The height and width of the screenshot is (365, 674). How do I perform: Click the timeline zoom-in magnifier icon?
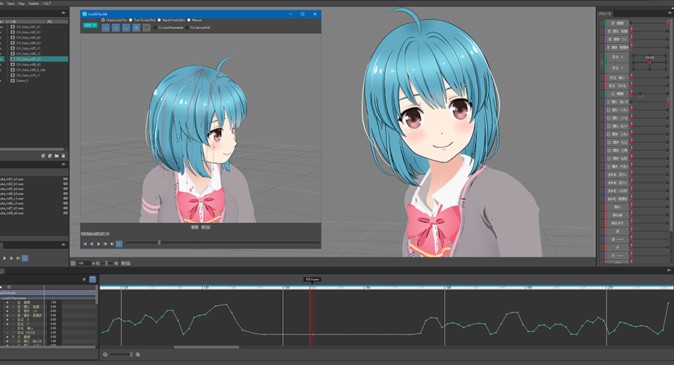[138, 354]
